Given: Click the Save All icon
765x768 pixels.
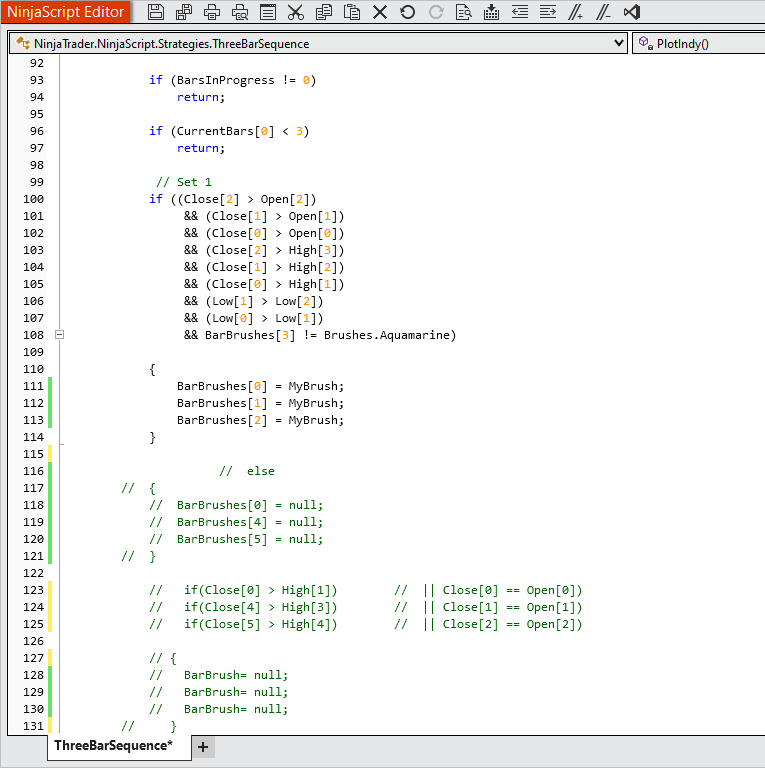Looking at the screenshot, I should (x=184, y=13).
